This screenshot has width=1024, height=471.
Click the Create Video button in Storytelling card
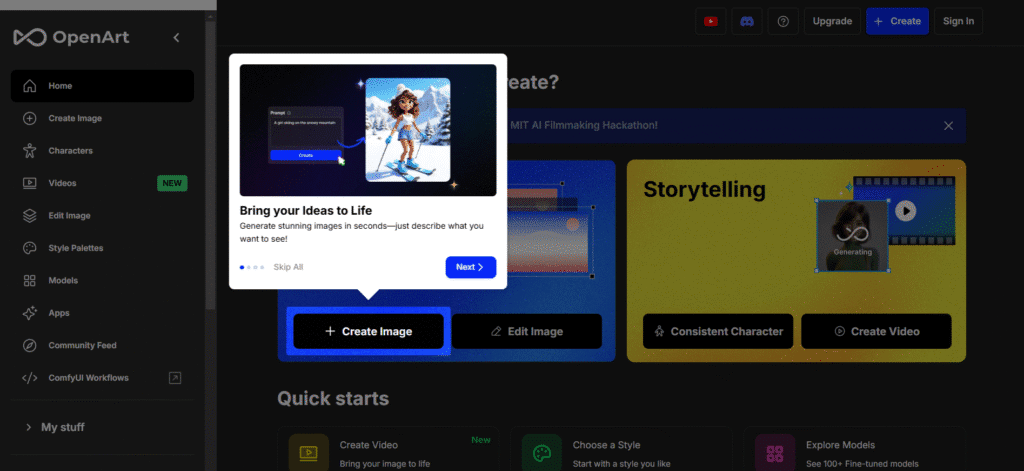pyautogui.click(x=876, y=331)
